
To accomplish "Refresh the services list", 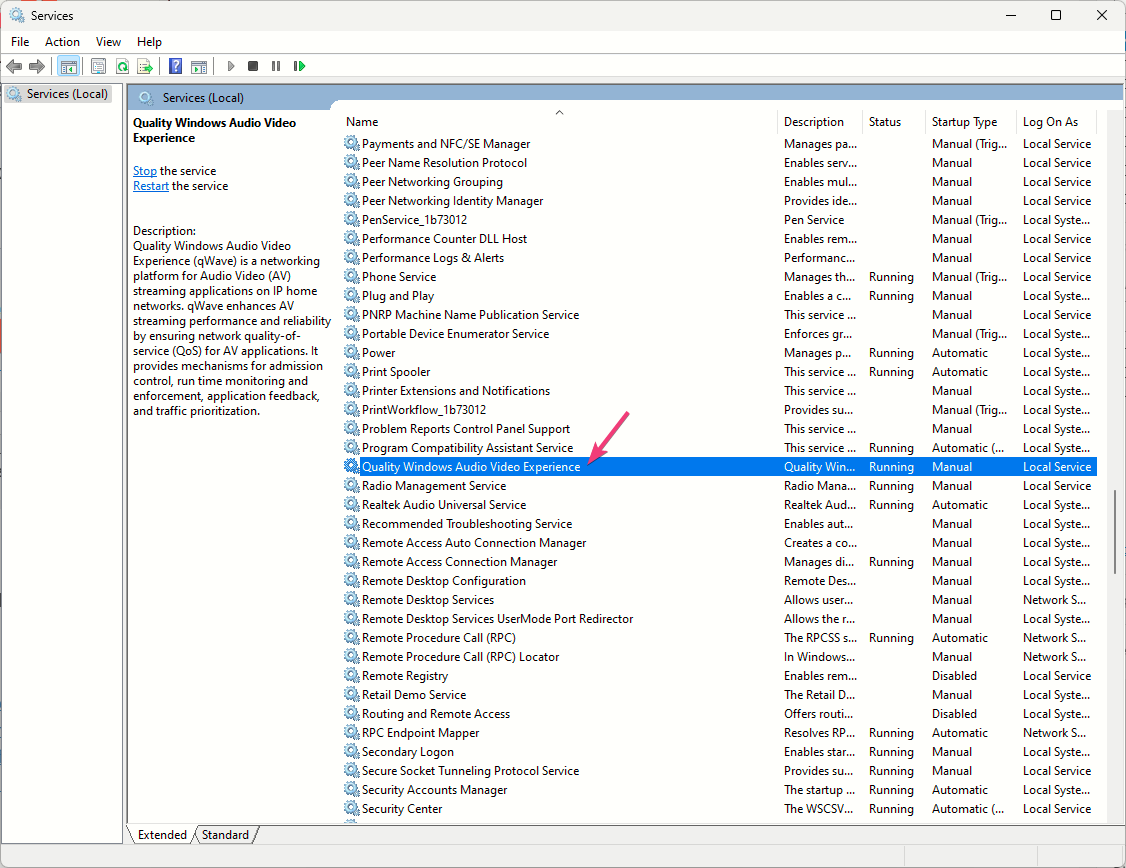I will tap(122, 66).
